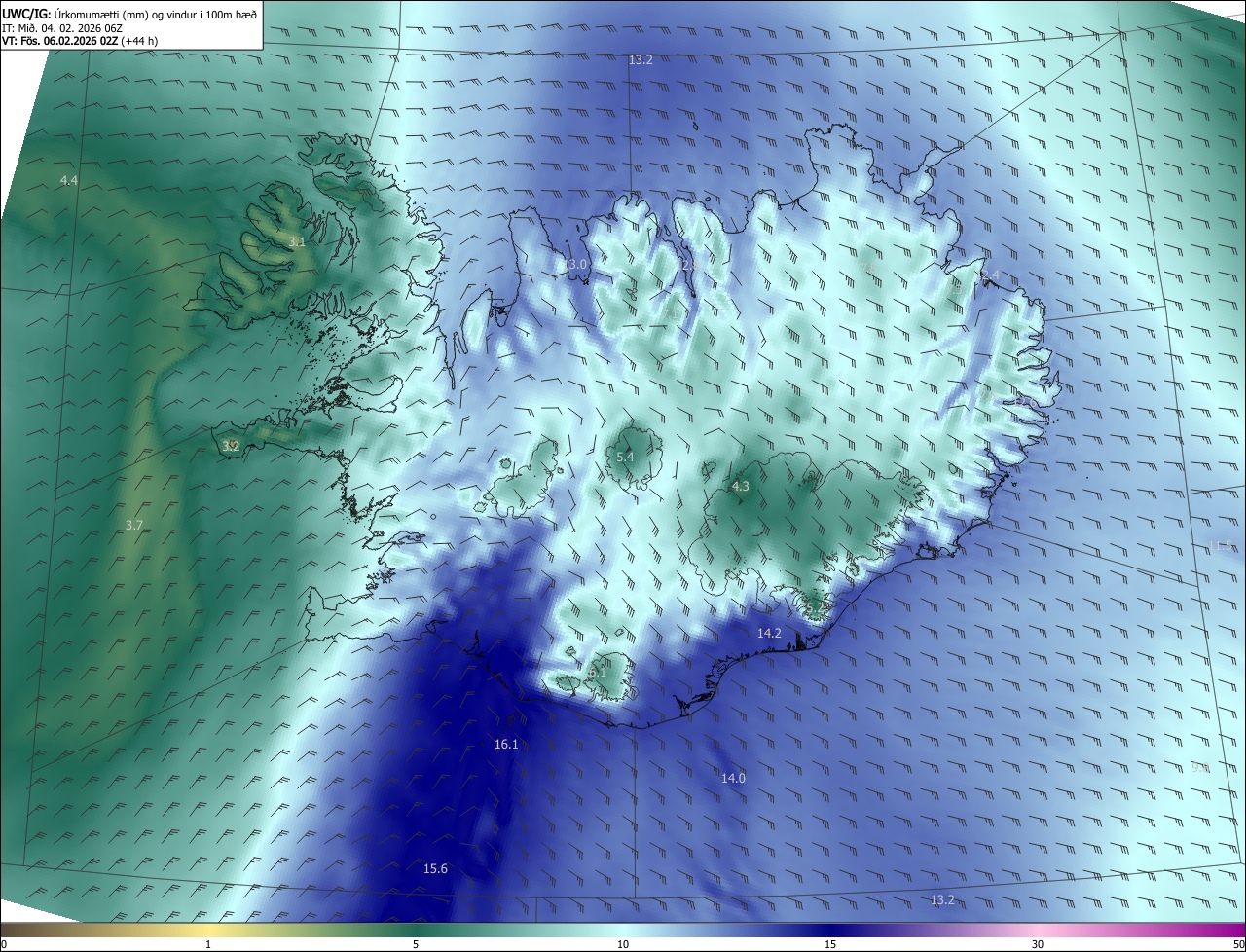Click the 6.1 value on the southern glacier
This screenshot has height=952, width=1246.
[x=597, y=672]
